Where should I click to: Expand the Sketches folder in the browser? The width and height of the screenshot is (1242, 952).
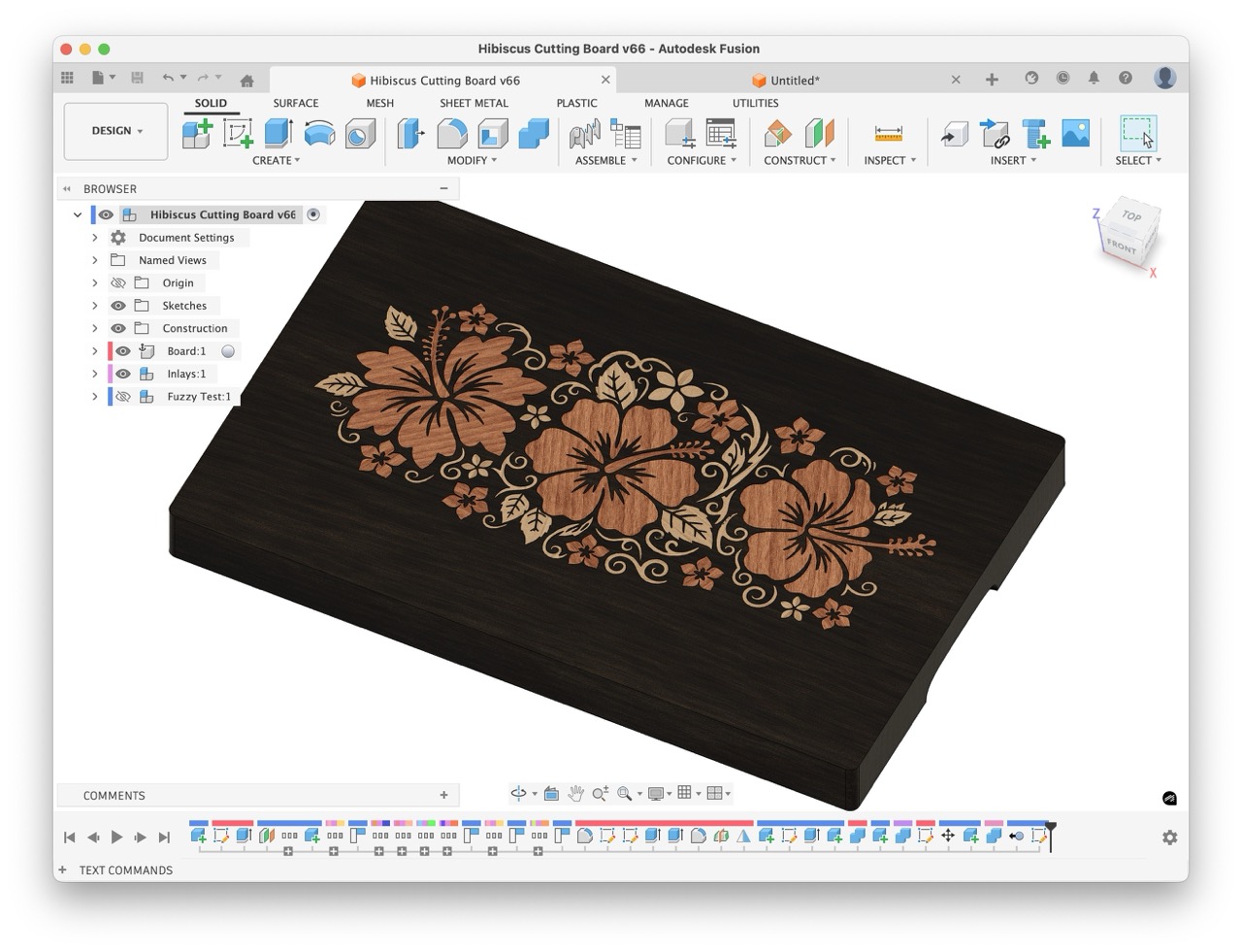(94, 305)
